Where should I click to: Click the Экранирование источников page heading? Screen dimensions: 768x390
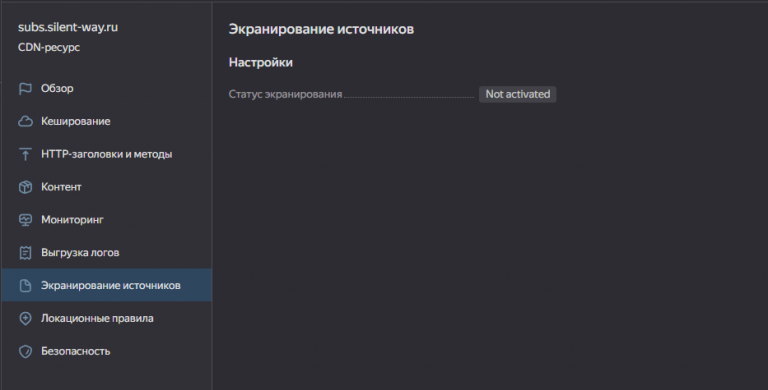pyautogui.click(x=321, y=29)
